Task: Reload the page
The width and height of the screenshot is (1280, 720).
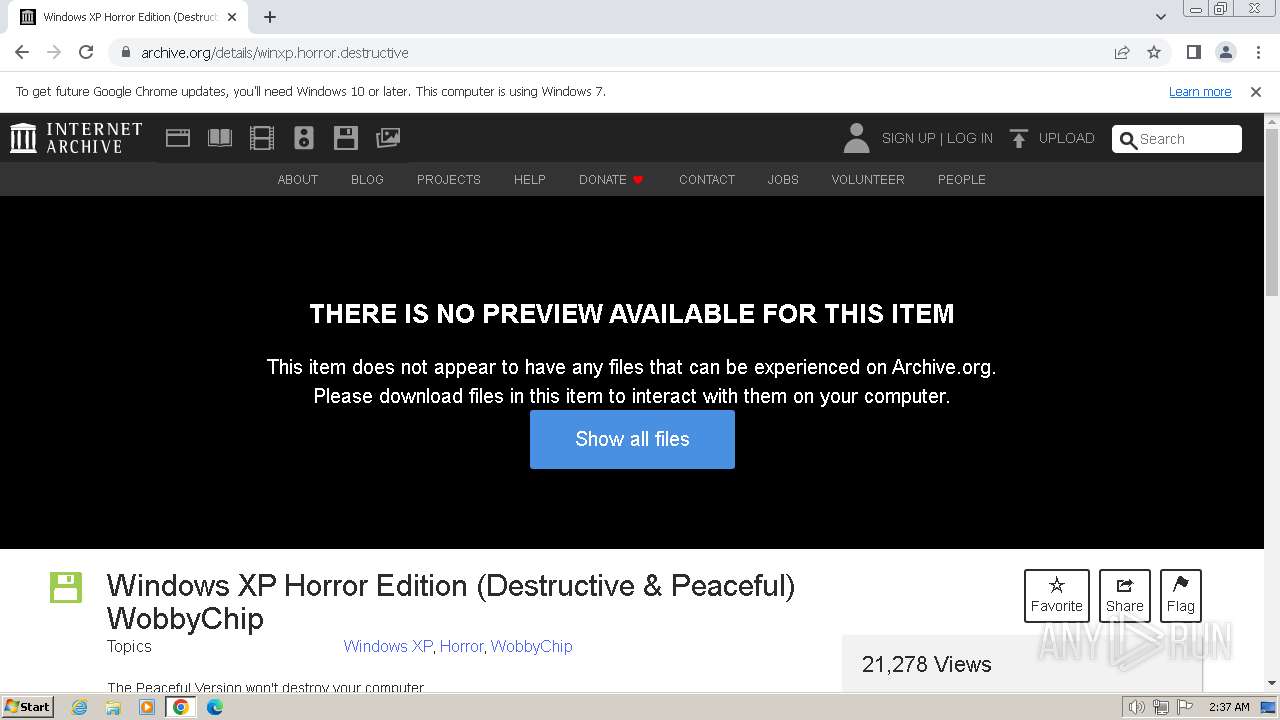Action: pos(86,52)
